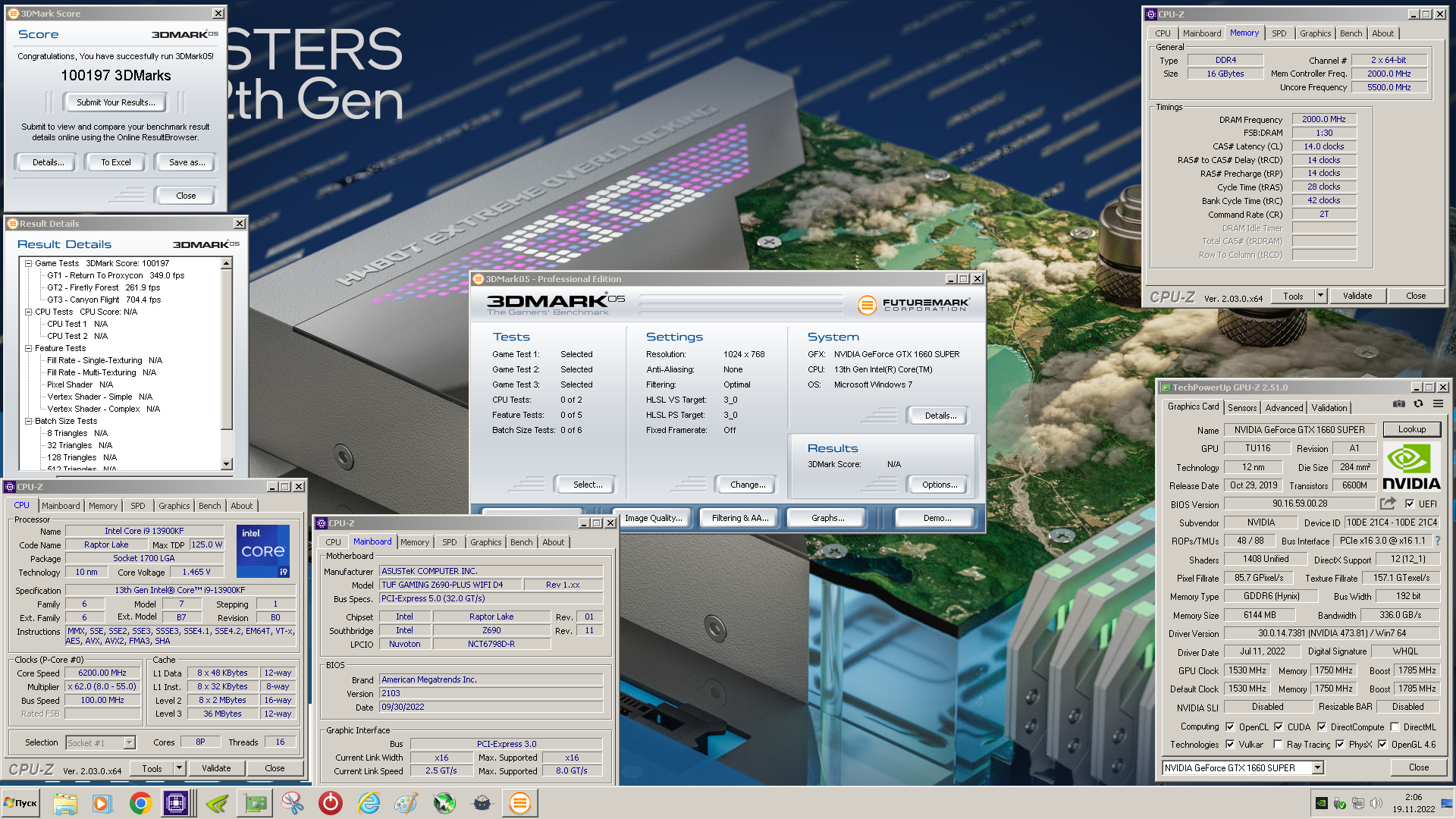
Task: Toggle OpenGL 4.6 checkbox
Action: (x=1382, y=744)
